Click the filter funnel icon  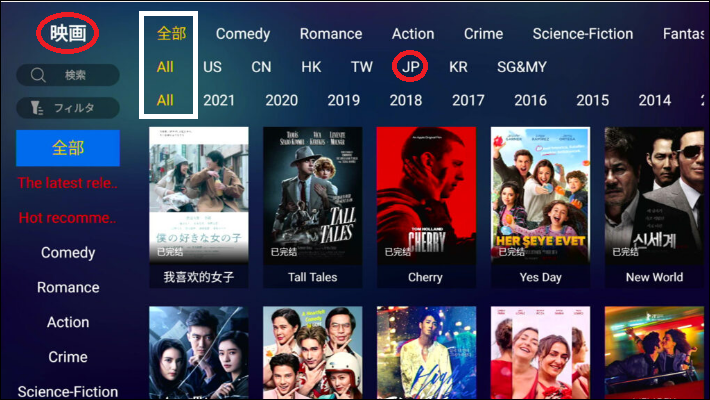coord(37,108)
